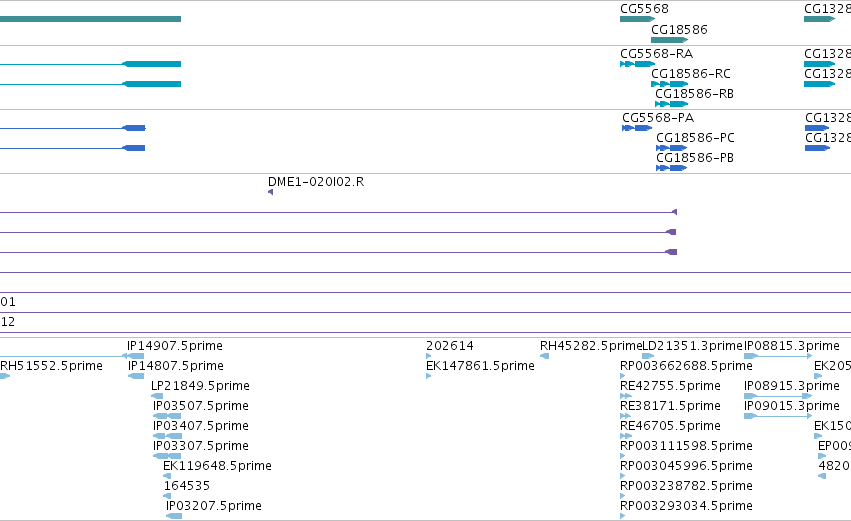Select the RH45282.5prime label
This screenshot has height=521, width=851.
click(x=591, y=346)
